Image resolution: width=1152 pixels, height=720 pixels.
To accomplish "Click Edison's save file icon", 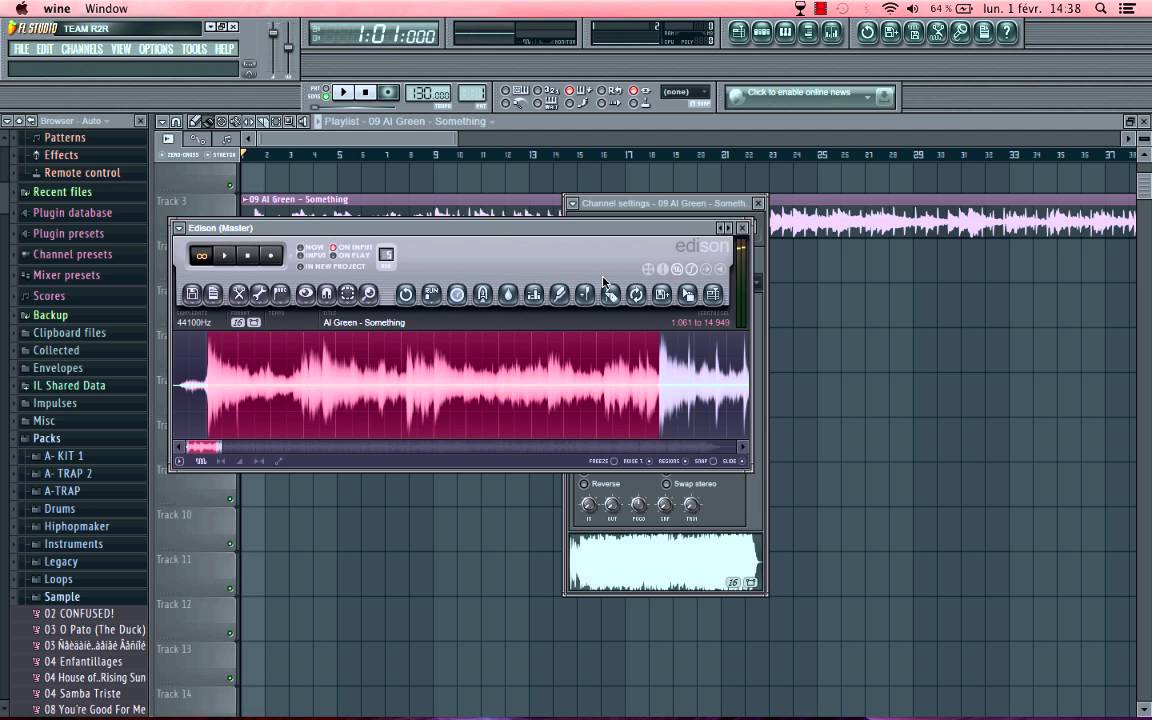I will tap(192, 294).
